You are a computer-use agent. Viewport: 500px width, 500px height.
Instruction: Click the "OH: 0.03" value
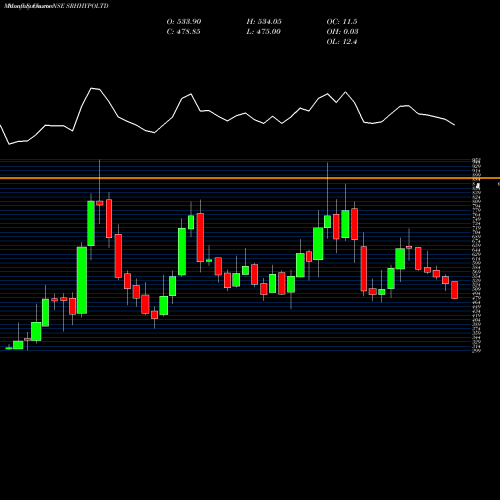coord(342,32)
